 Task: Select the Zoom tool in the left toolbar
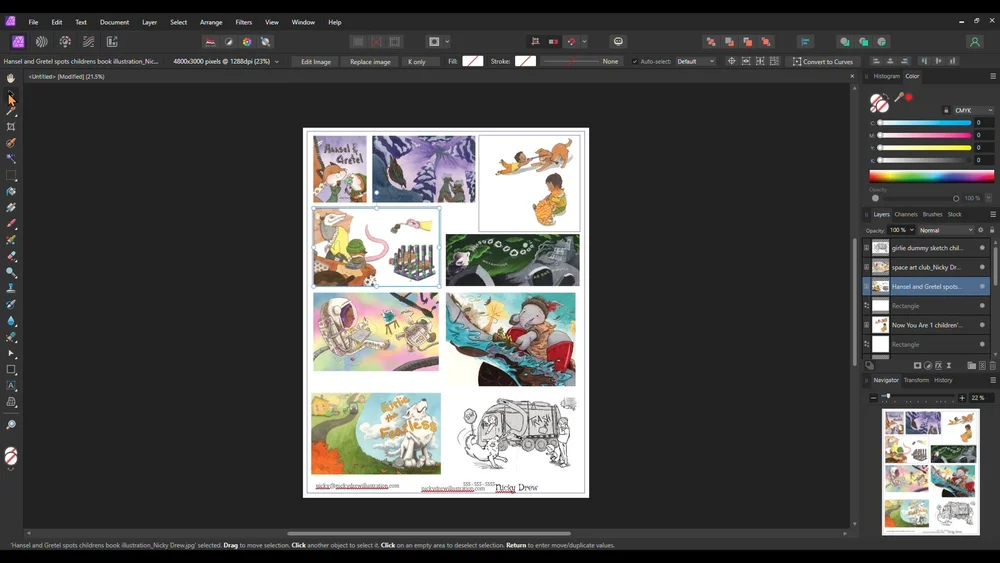tap(11, 425)
